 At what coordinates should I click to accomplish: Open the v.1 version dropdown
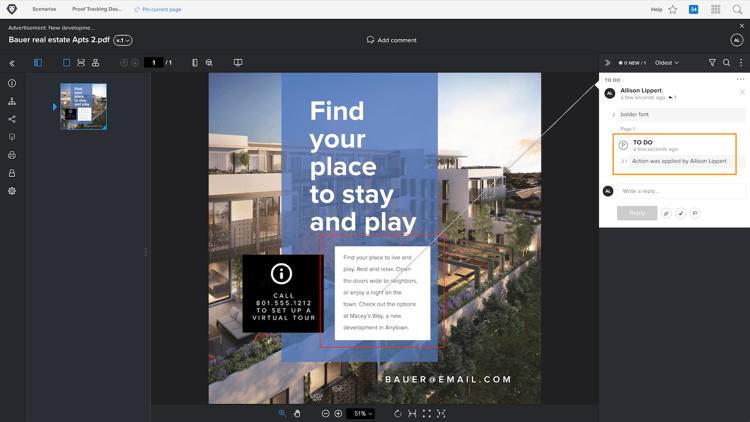pos(123,40)
